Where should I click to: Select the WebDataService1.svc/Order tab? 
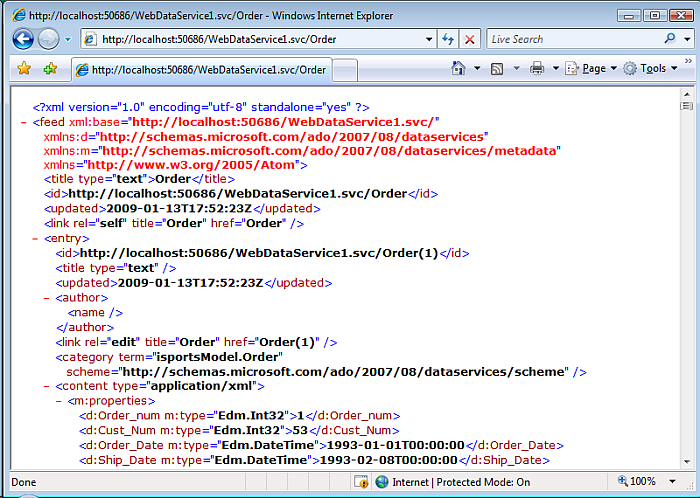pyautogui.click(x=207, y=70)
